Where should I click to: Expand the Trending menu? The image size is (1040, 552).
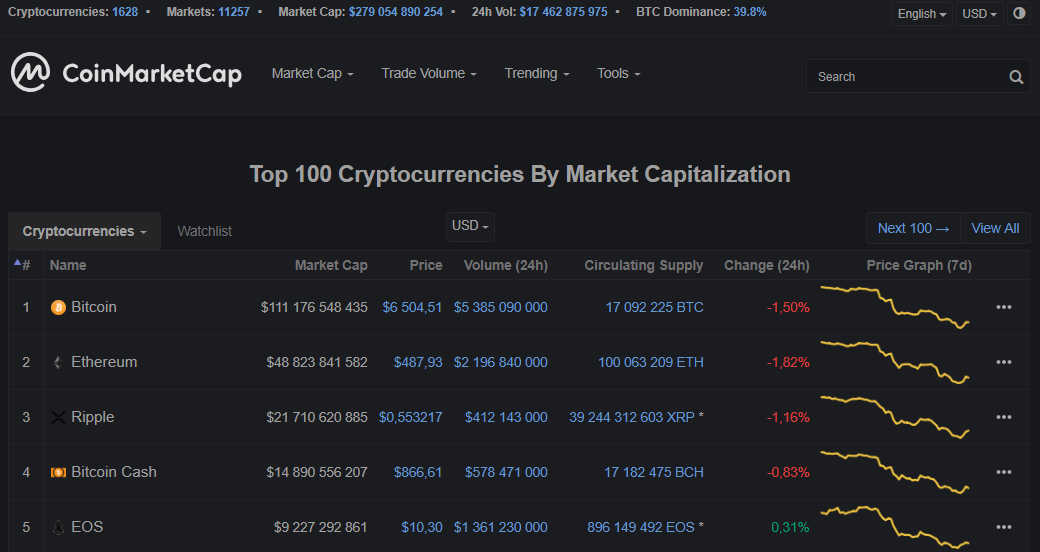pos(537,74)
